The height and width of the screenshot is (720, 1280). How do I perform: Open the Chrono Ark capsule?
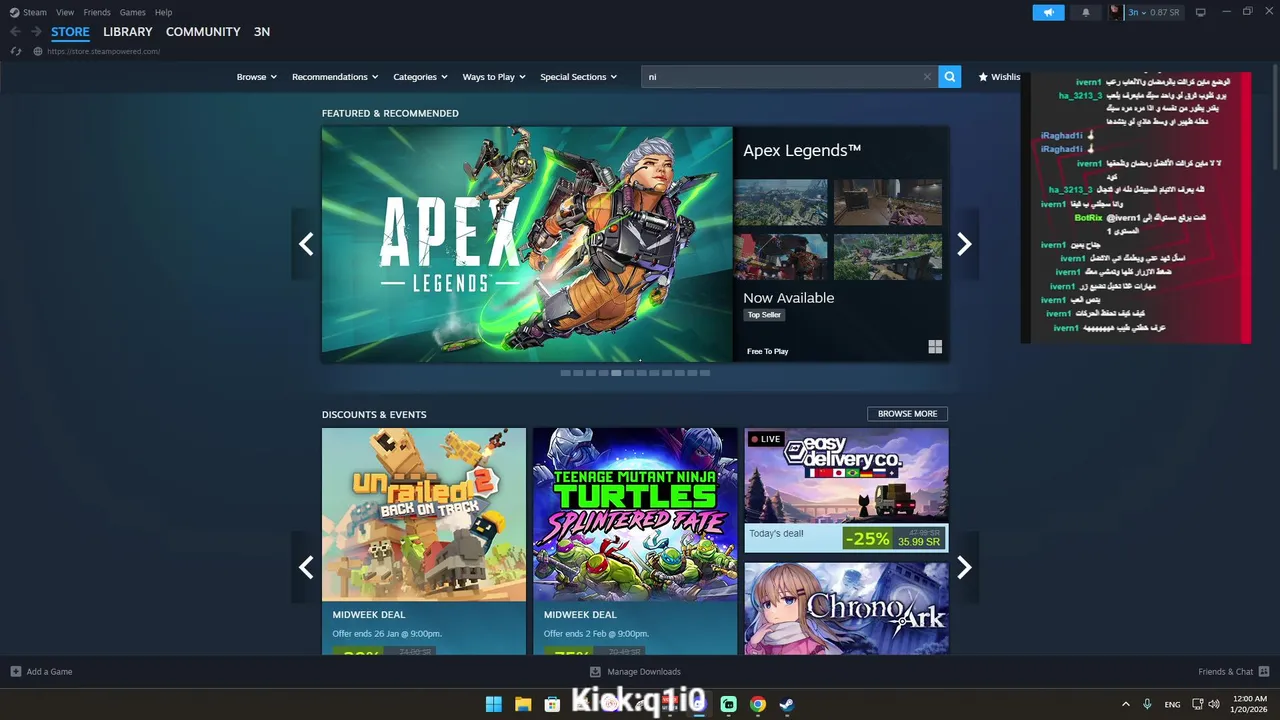pos(846,608)
